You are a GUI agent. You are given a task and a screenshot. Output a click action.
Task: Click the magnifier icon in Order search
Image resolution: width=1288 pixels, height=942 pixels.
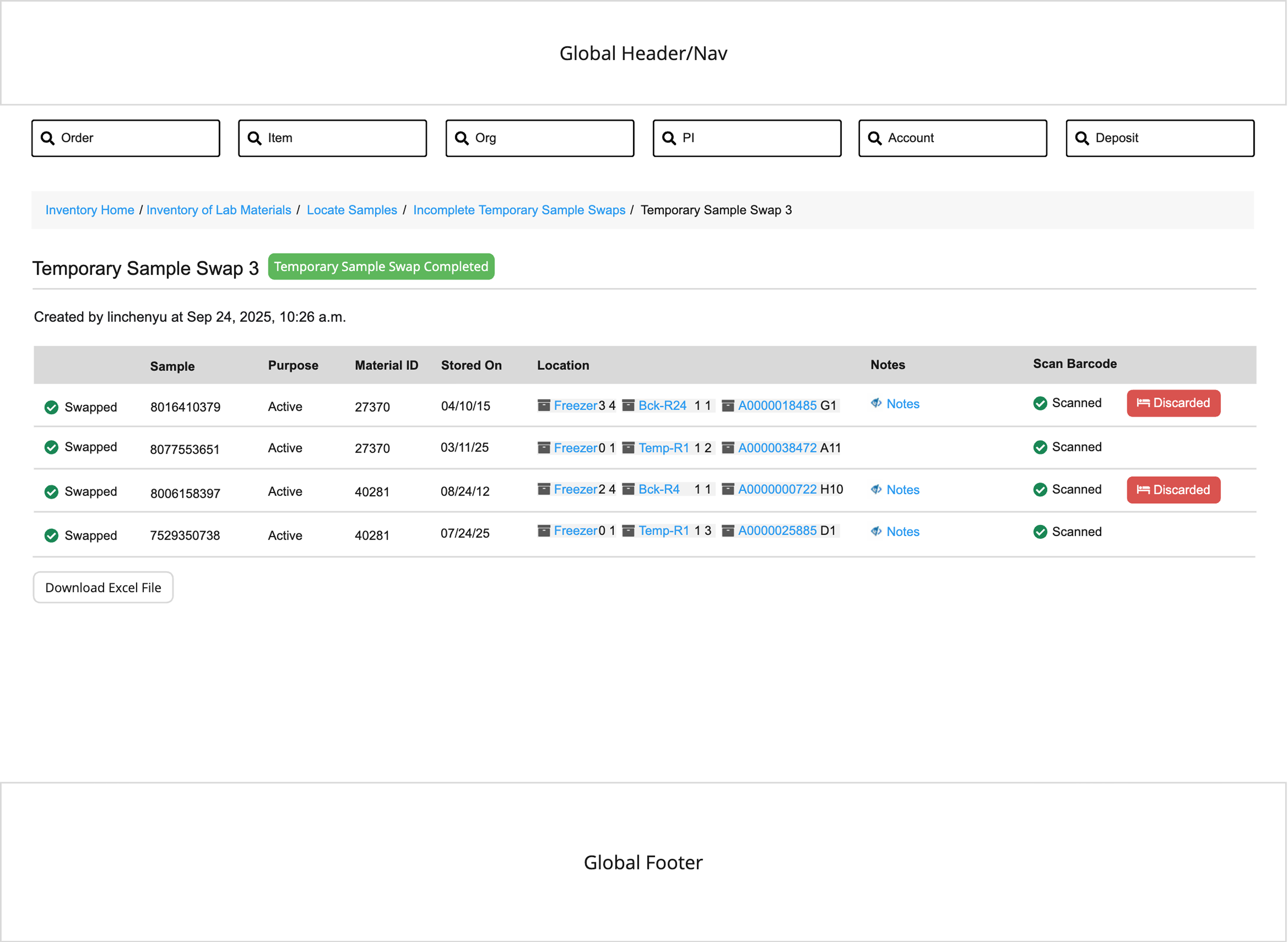tap(48, 138)
